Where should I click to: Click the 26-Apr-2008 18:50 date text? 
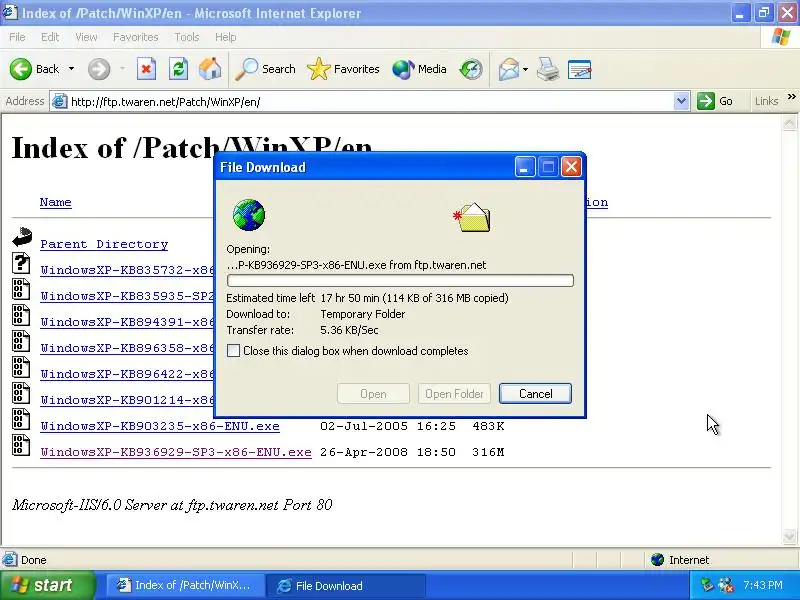point(388,452)
